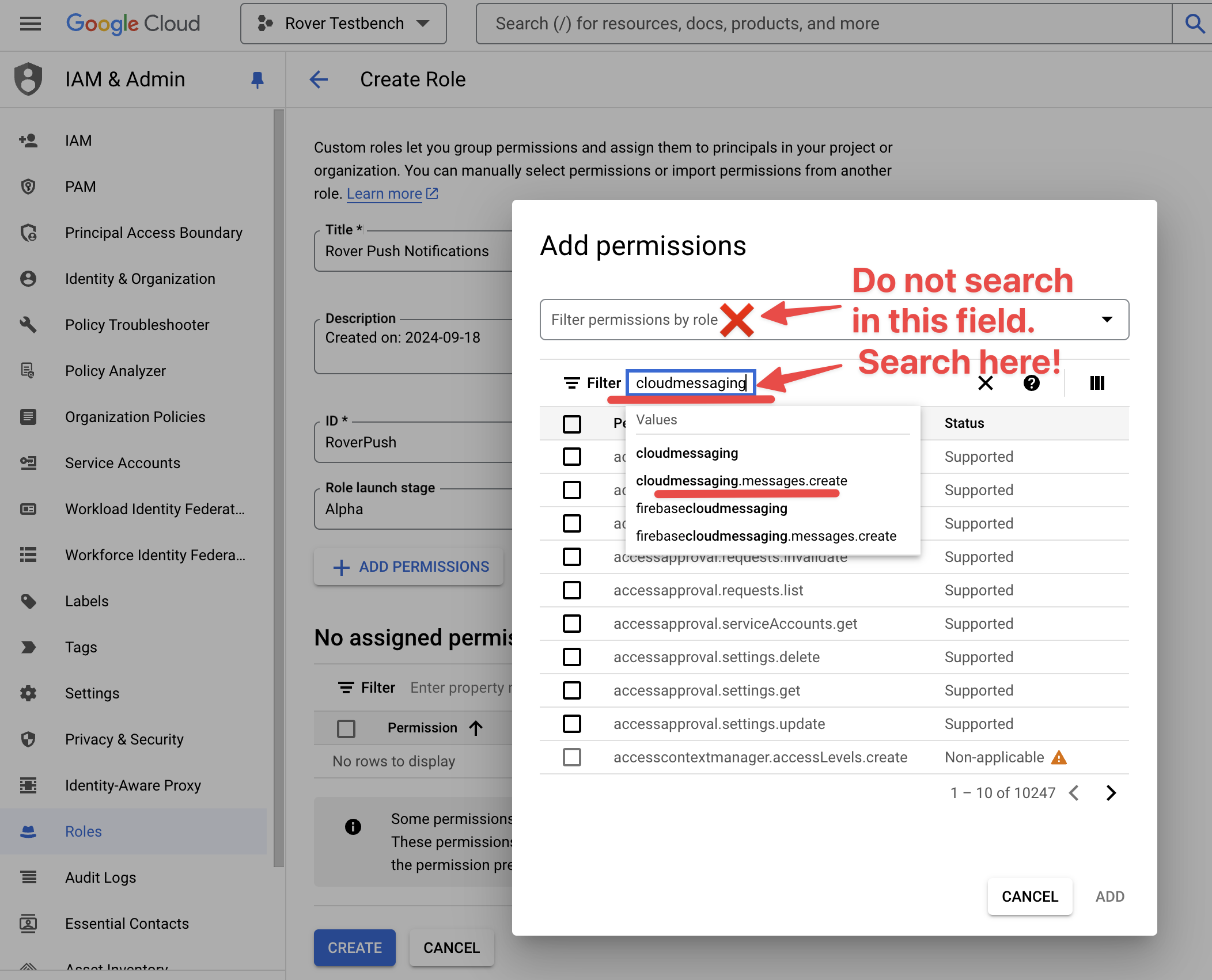Open the hamburger navigation menu
Screen dimensions: 1212x980
pos(30,24)
